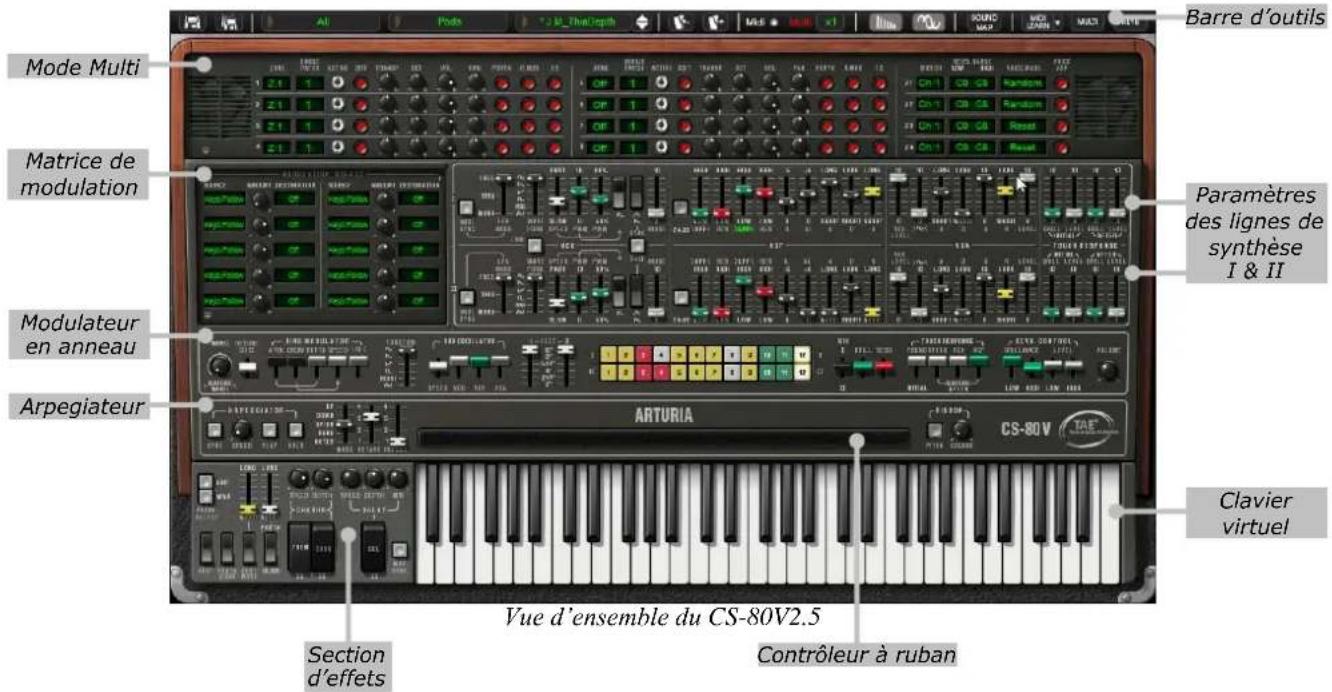Click the Chorus Depth knob
Screen dimensions: 1332x692
322,477
